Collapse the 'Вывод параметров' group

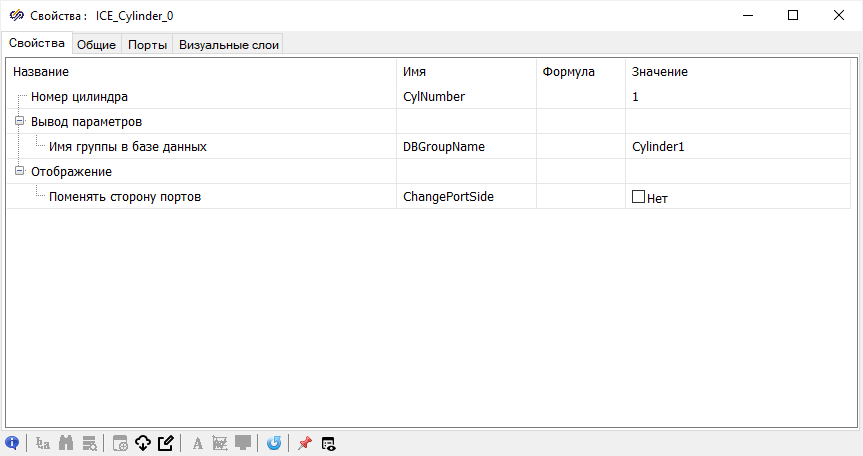coord(19,122)
